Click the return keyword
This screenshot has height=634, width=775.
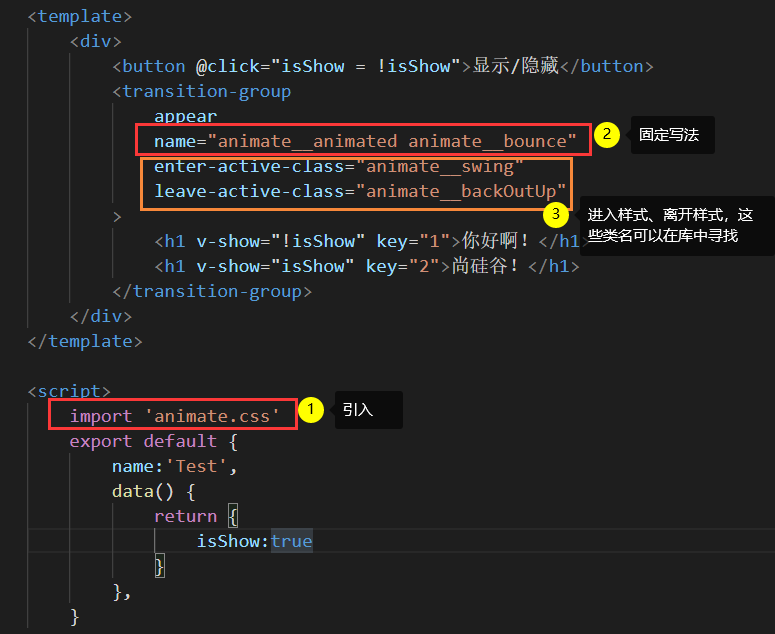(x=185, y=516)
